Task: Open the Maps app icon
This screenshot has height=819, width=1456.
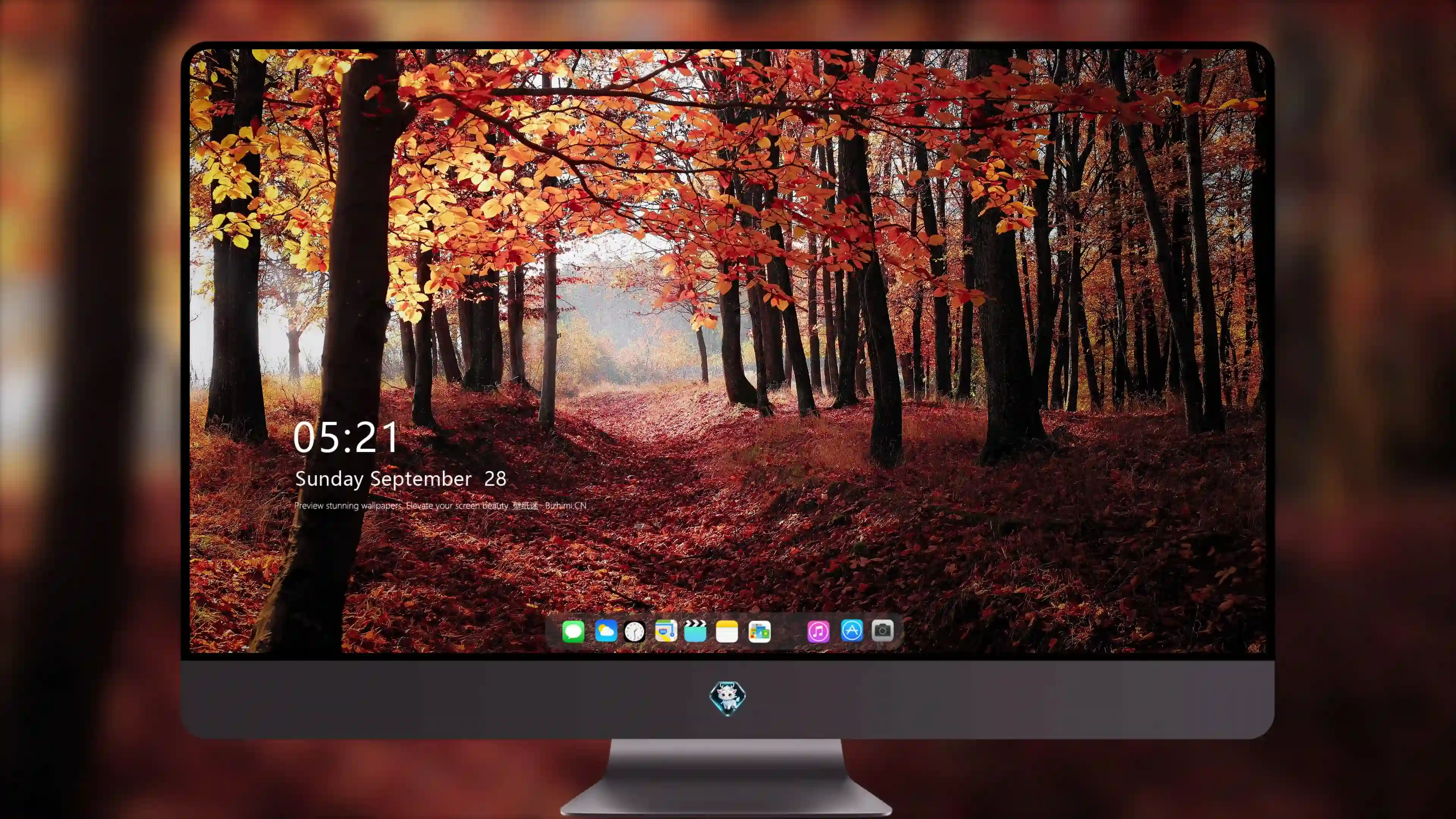Action: tap(666, 631)
